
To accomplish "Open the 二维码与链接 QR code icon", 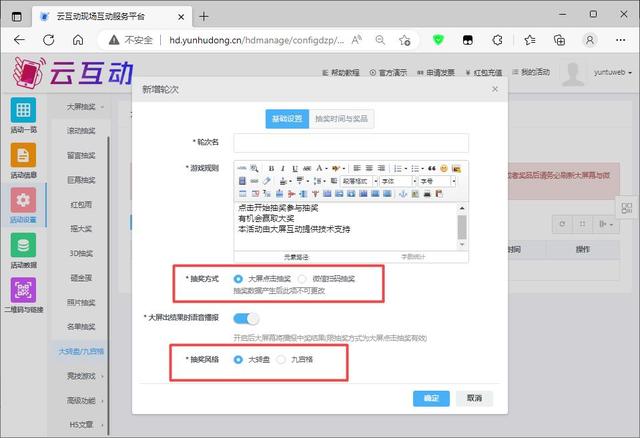I will click(x=23, y=290).
